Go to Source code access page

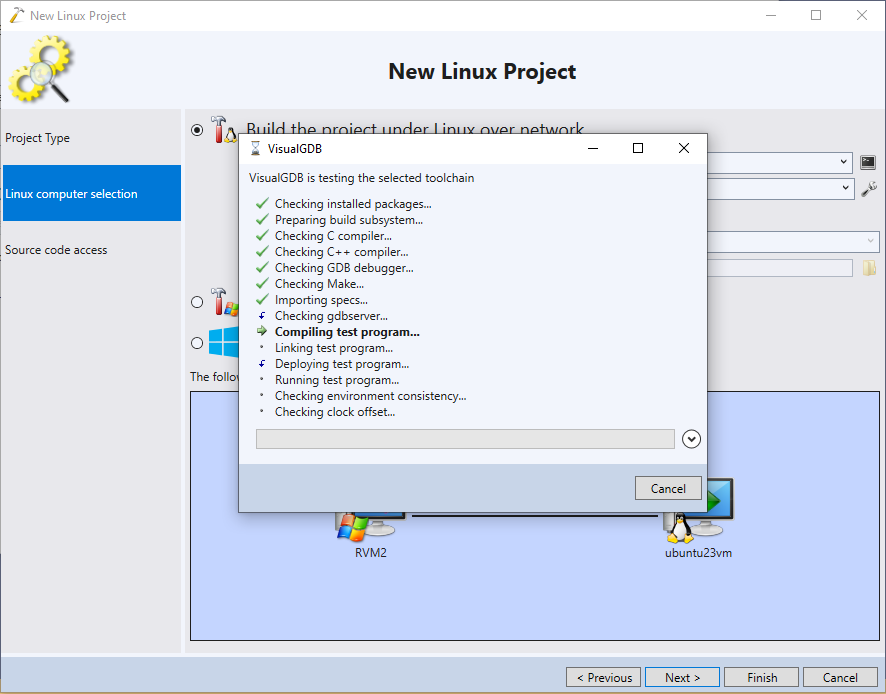pos(92,250)
